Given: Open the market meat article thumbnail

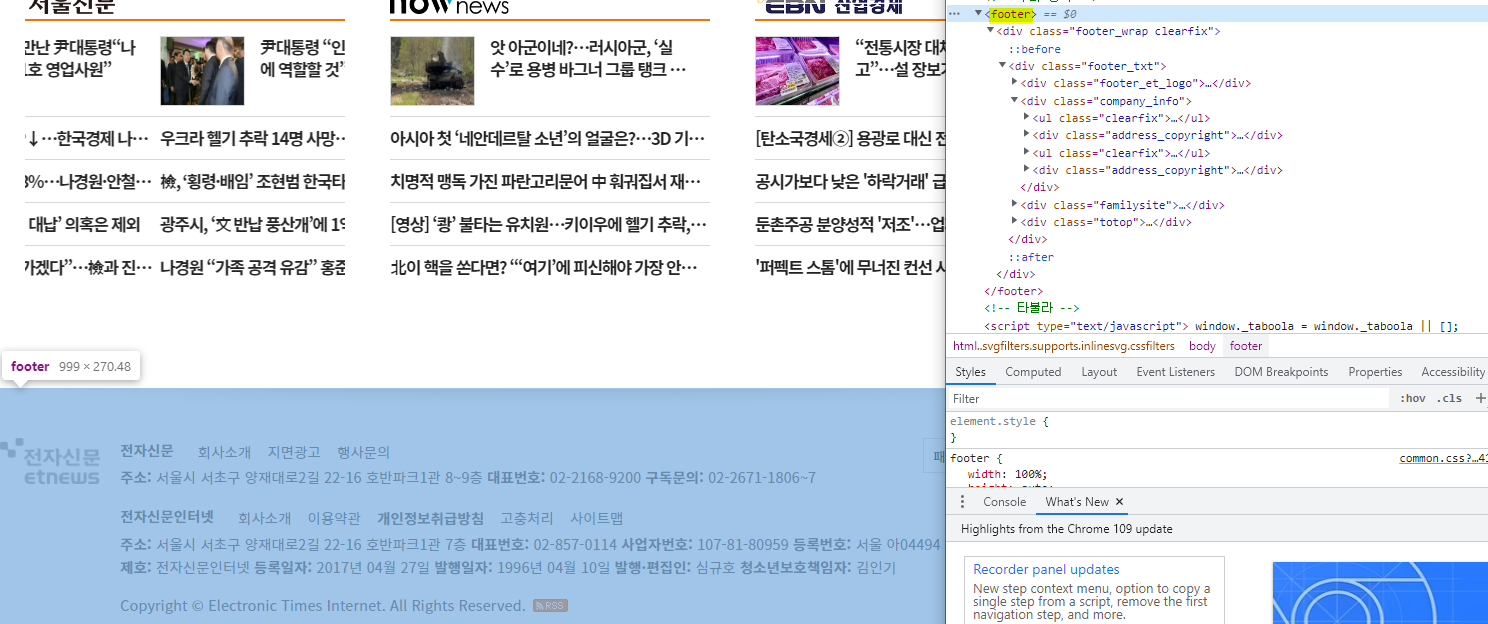Looking at the screenshot, I should point(797,71).
